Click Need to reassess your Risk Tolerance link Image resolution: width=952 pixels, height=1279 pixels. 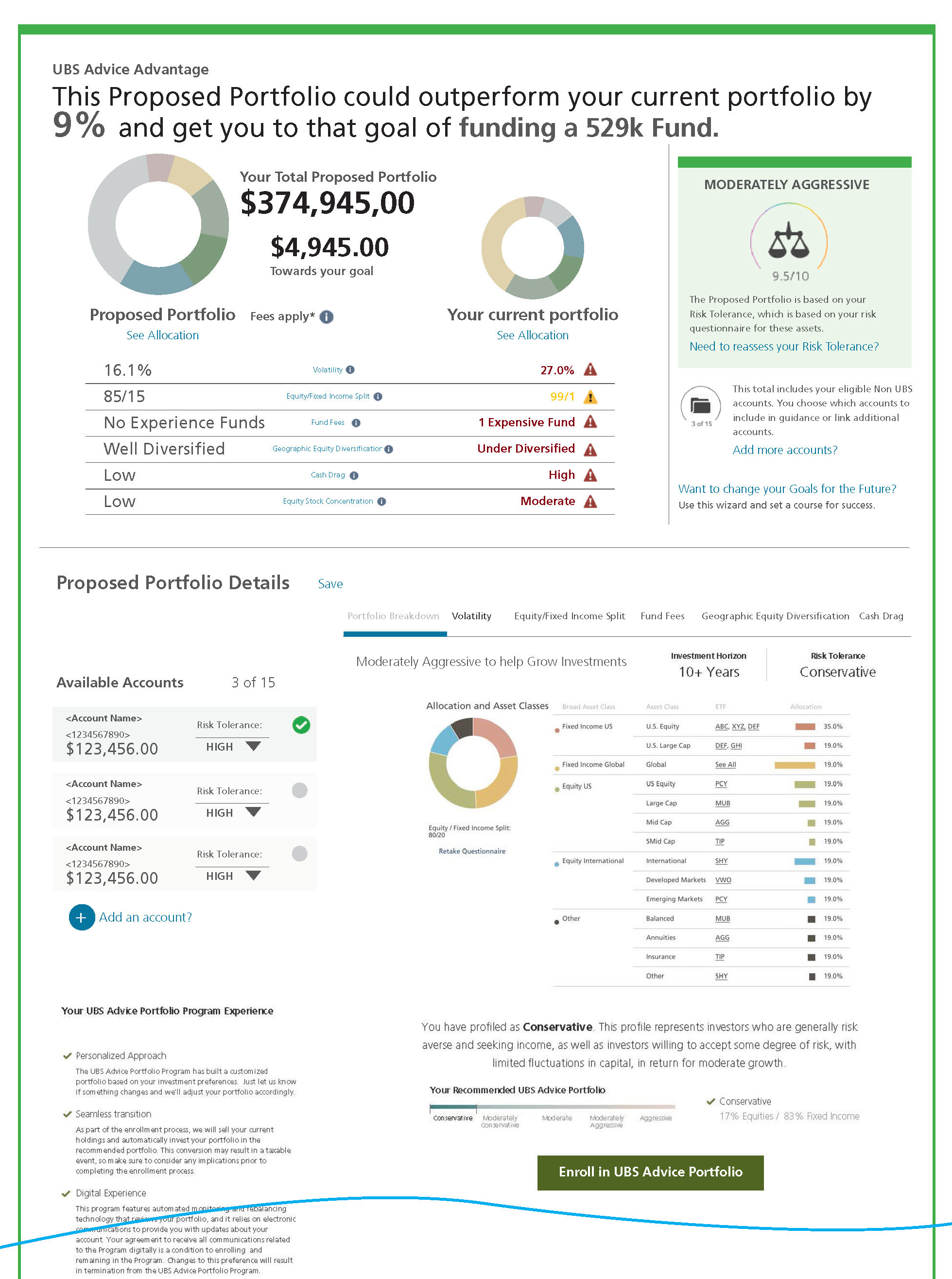click(x=784, y=347)
